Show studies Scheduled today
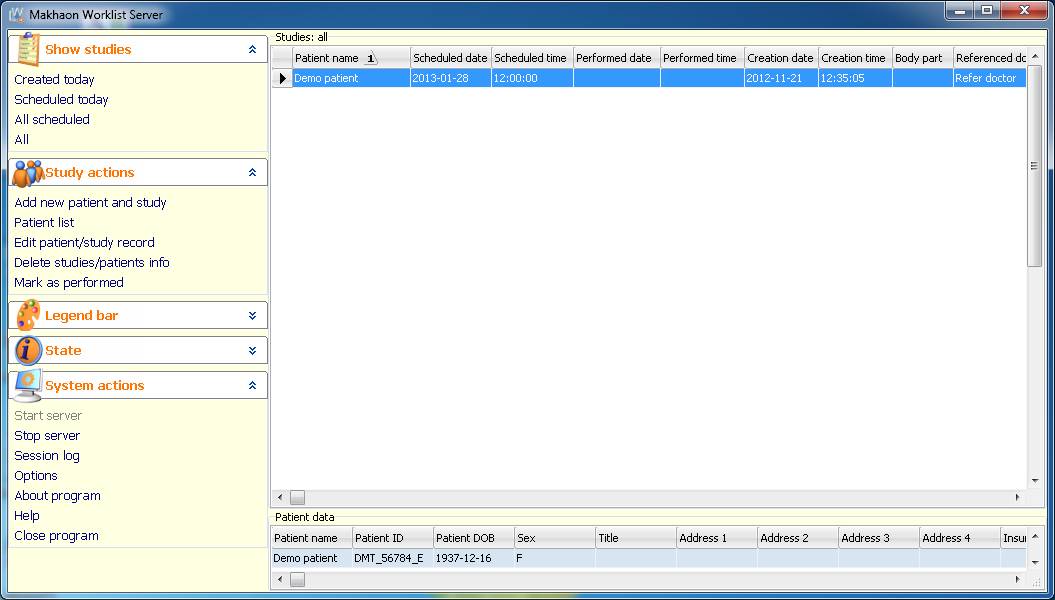This screenshot has width=1055, height=600. click(61, 100)
